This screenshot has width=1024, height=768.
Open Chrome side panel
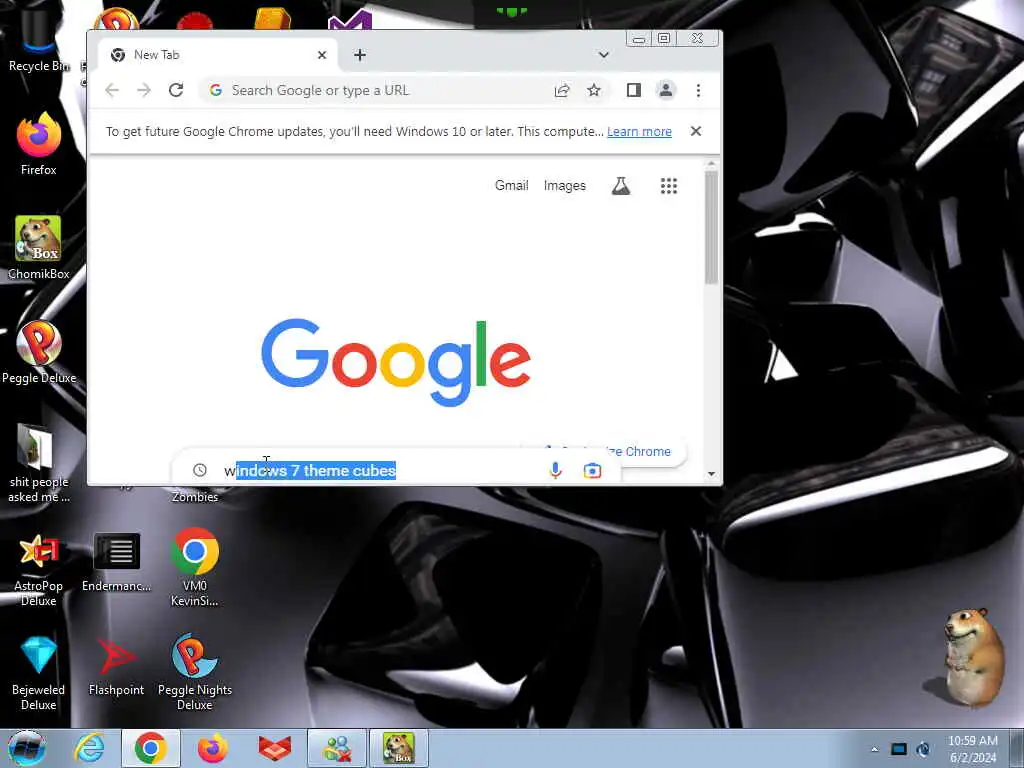[x=633, y=90]
